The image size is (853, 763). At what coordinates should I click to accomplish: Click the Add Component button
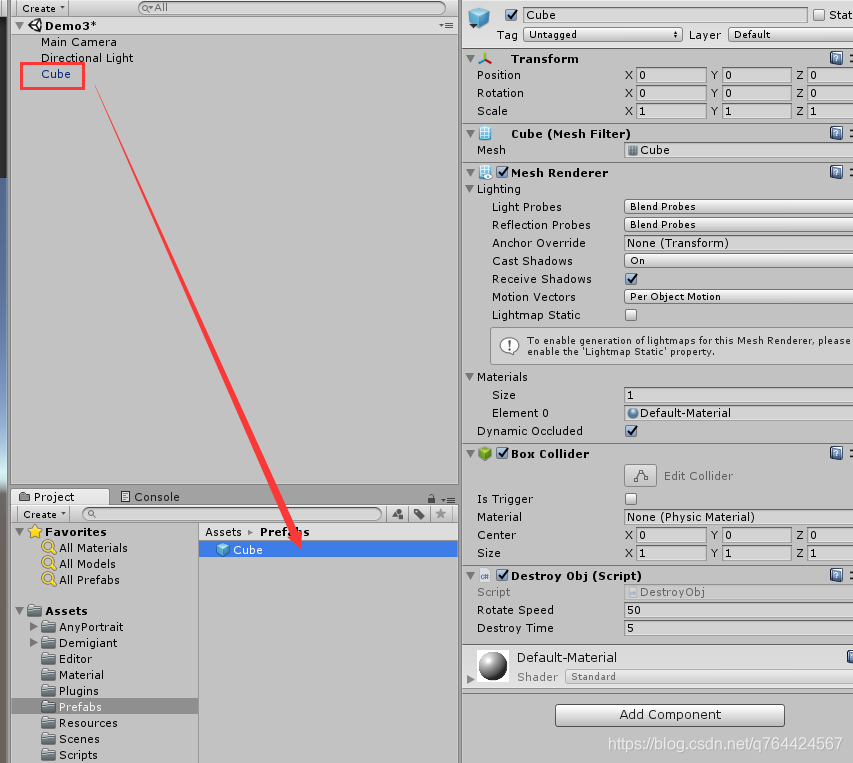669,715
